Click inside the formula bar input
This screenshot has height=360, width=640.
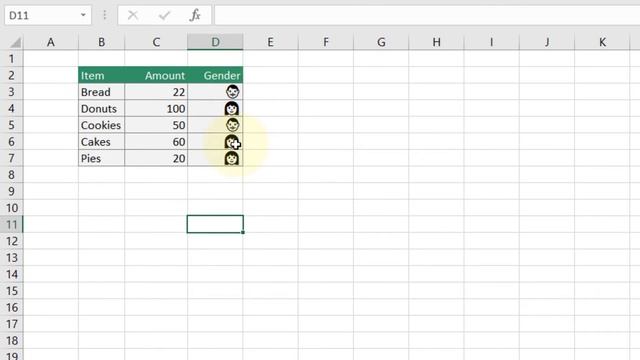(x=427, y=16)
